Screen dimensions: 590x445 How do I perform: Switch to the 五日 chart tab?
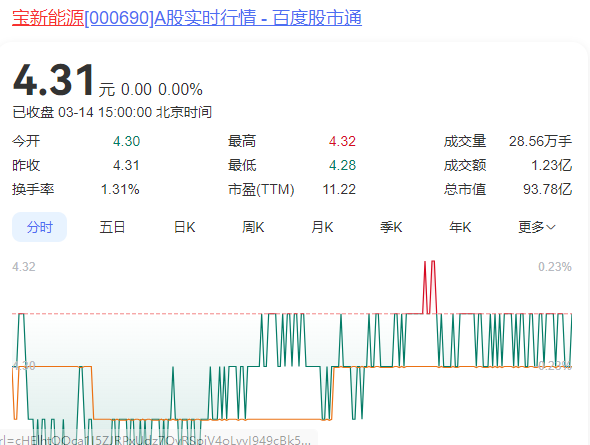point(112,227)
